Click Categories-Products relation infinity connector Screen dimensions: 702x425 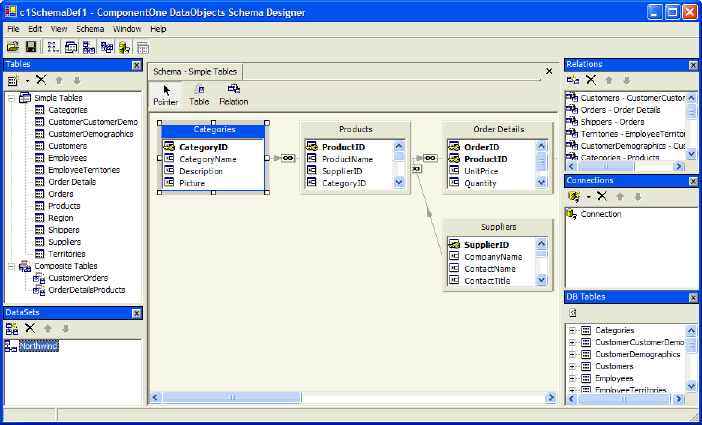click(x=288, y=158)
